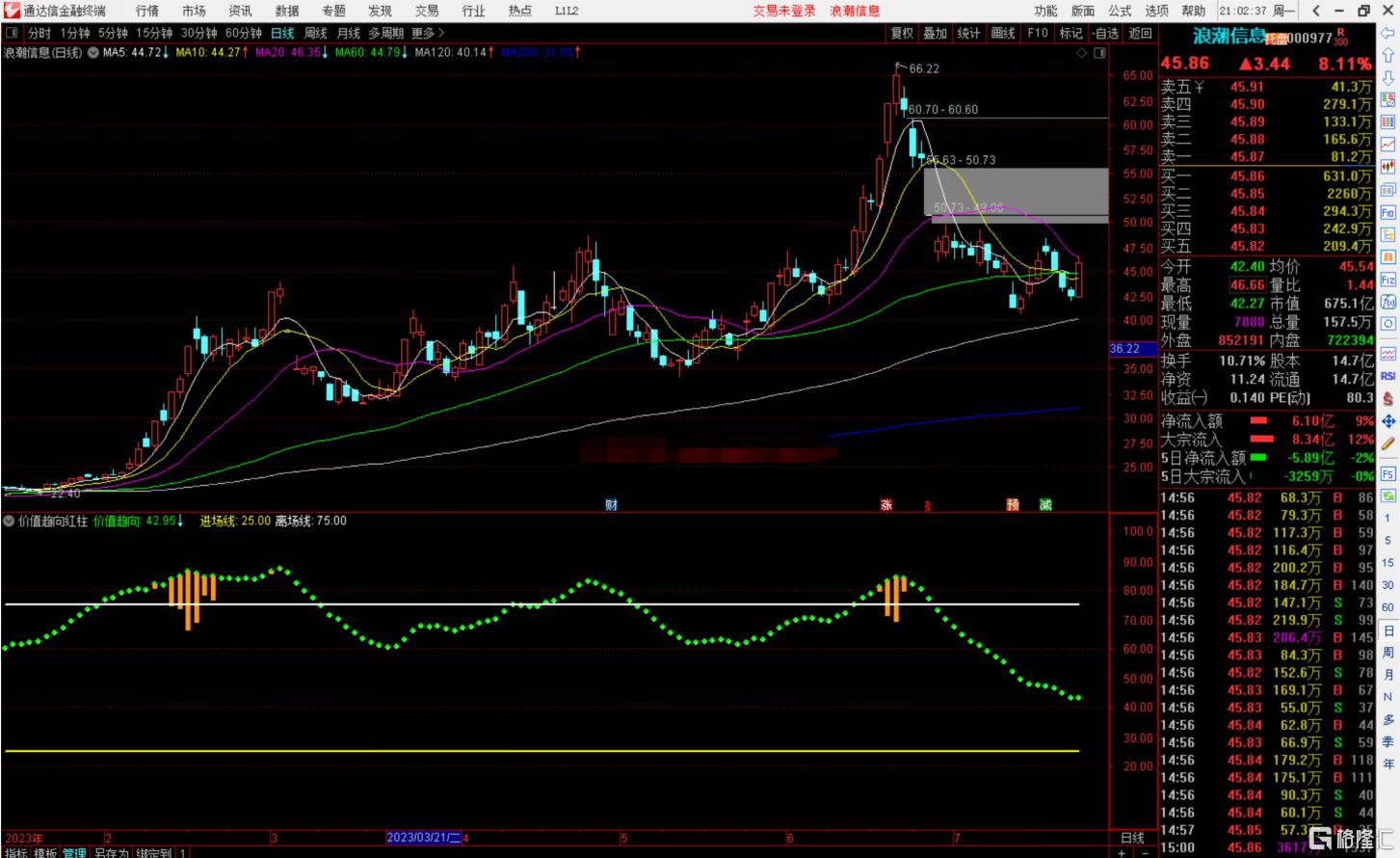The image size is (1400, 858).
Task: Open the 多周期 view option
Action: point(386,33)
